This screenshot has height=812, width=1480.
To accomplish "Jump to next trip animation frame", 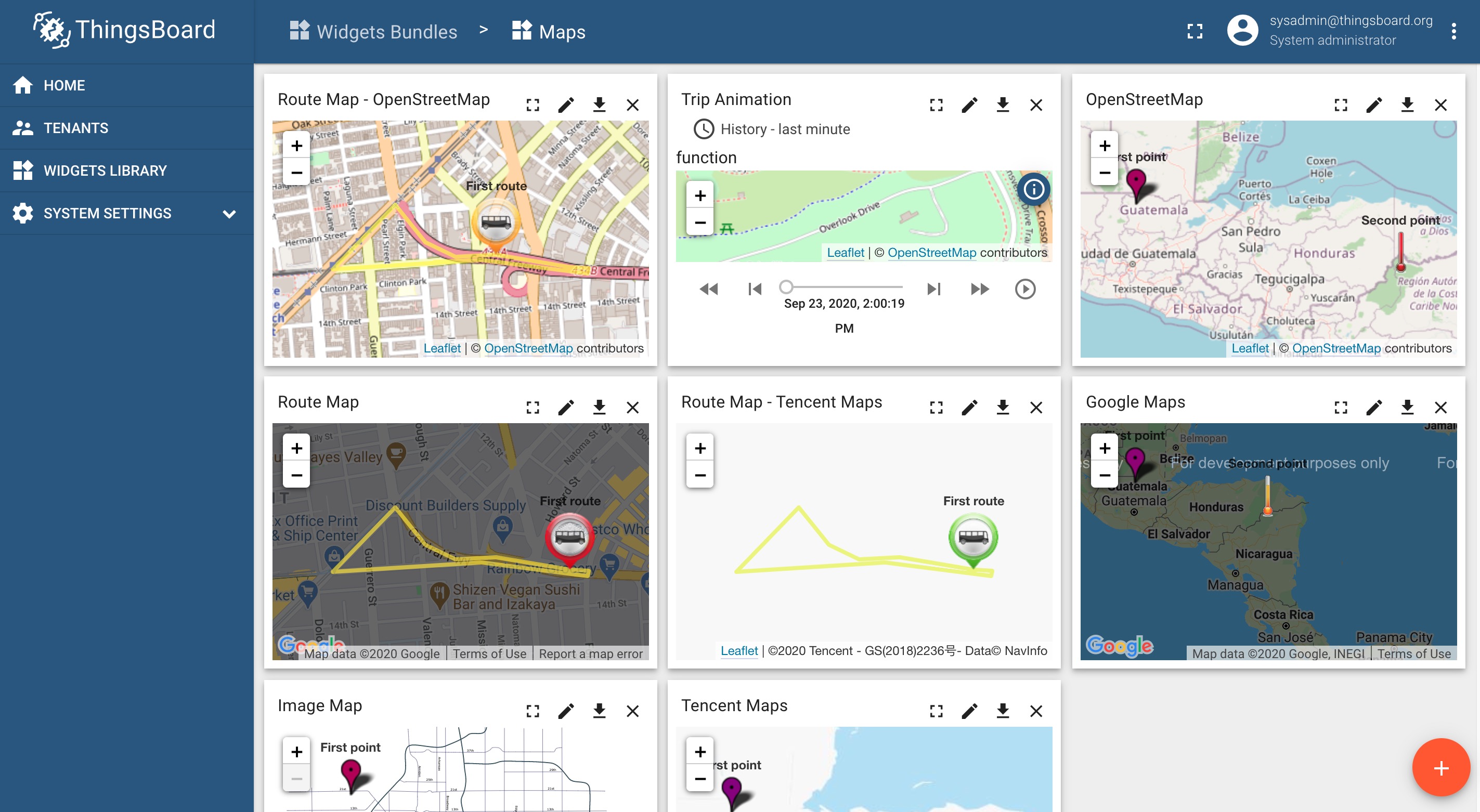I will point(933,289).
